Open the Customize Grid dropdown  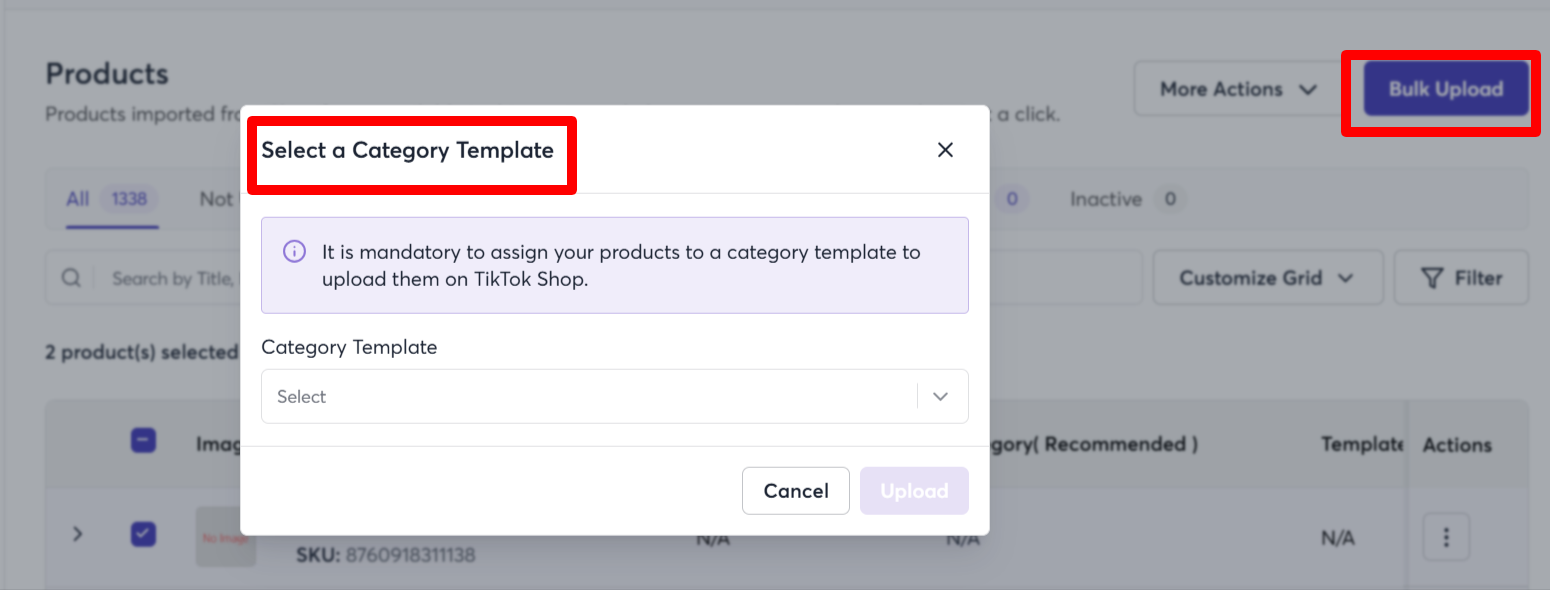(1267, 278)
